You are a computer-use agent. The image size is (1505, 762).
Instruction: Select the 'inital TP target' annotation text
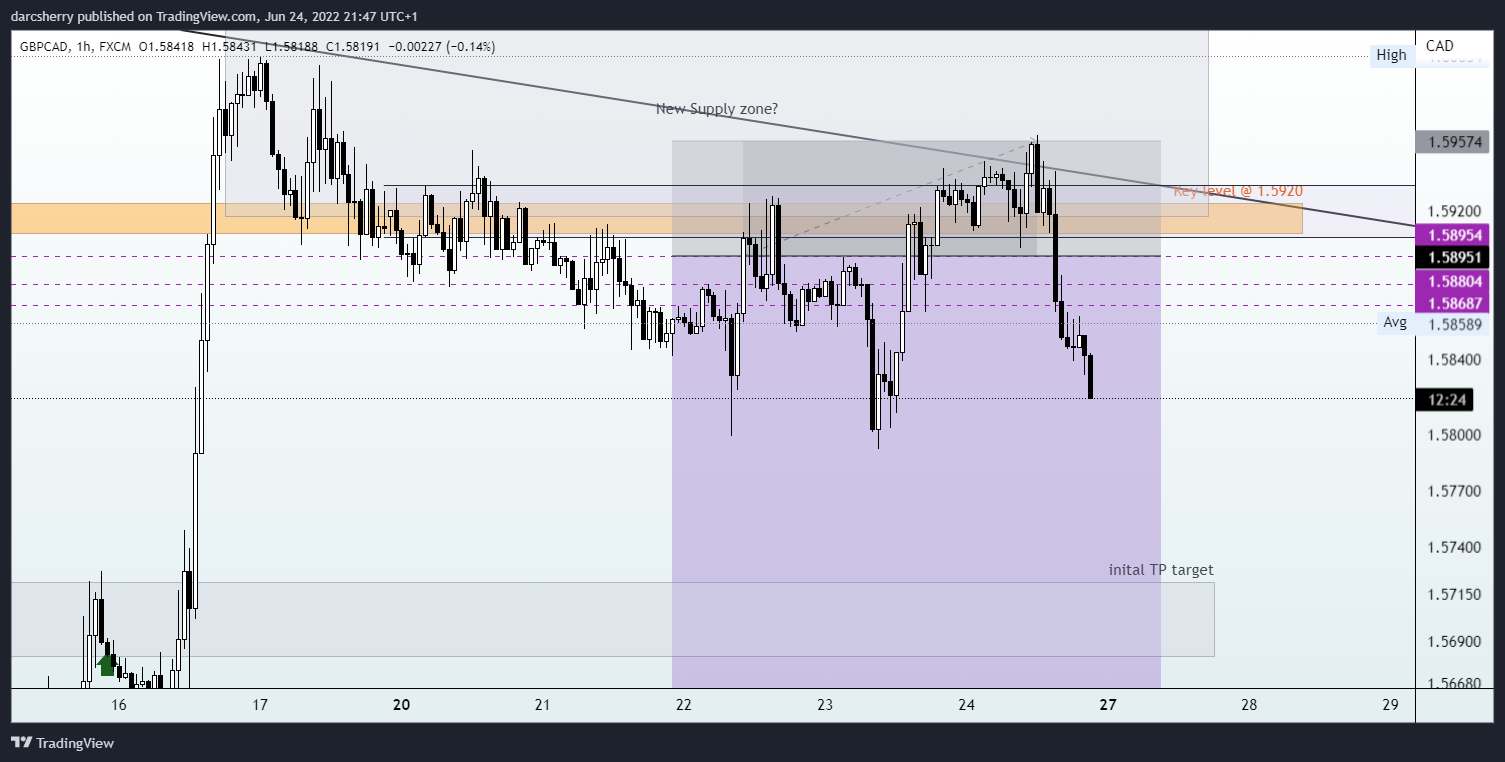point(1161,570)
